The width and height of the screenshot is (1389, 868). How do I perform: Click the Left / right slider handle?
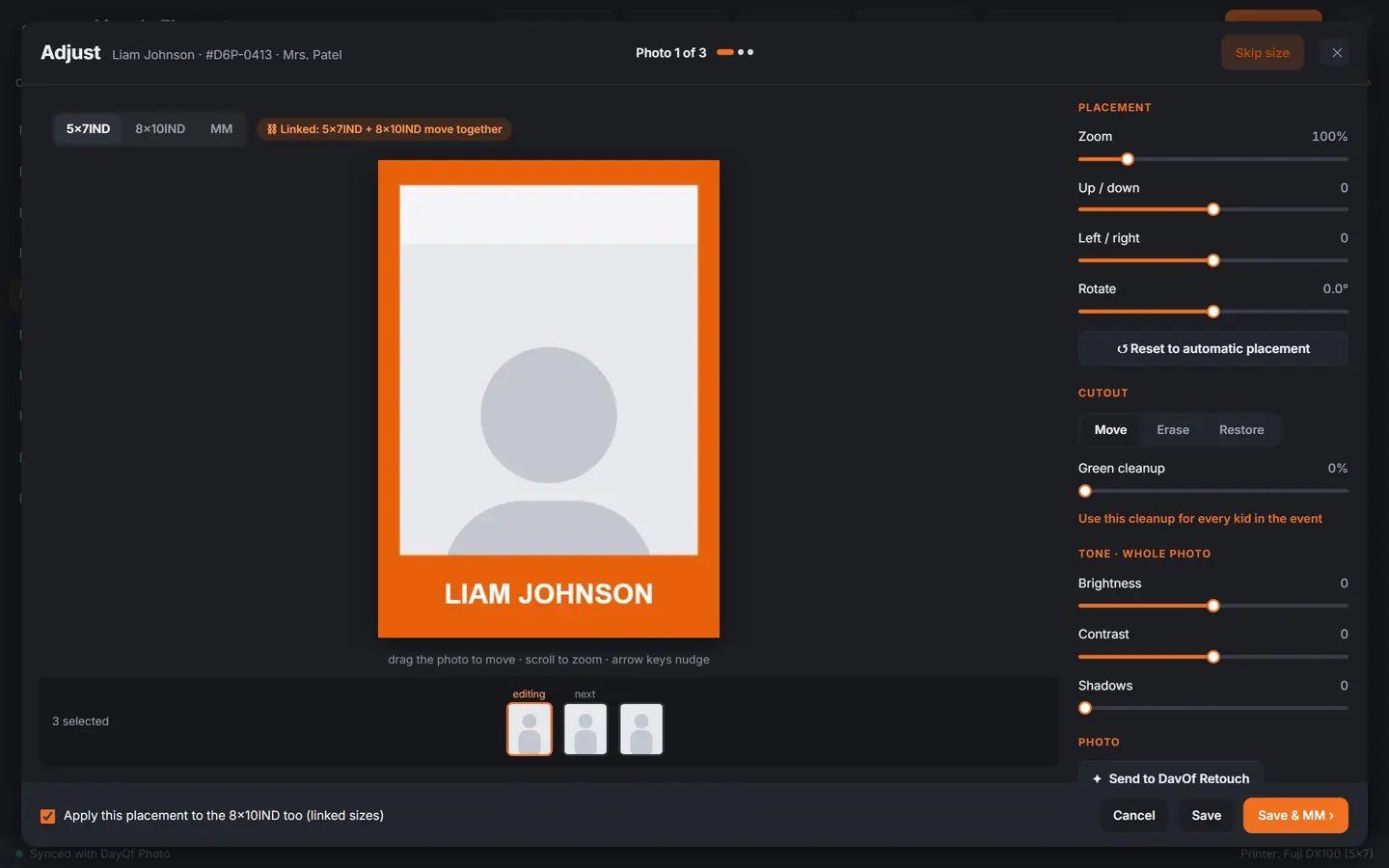click(1213, 260)
